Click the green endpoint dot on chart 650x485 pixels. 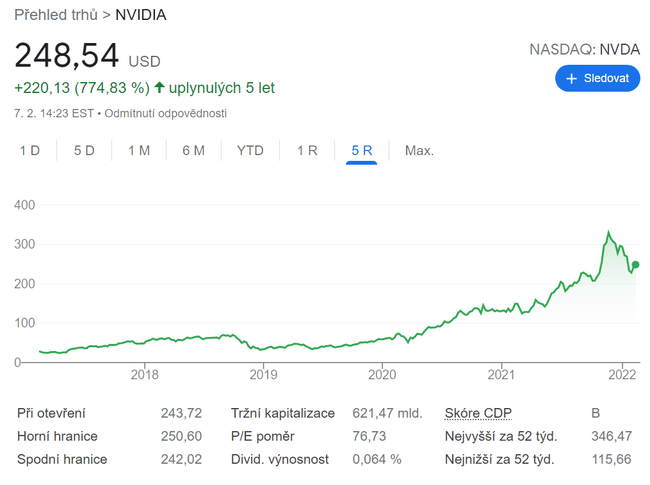pos(636,265)
